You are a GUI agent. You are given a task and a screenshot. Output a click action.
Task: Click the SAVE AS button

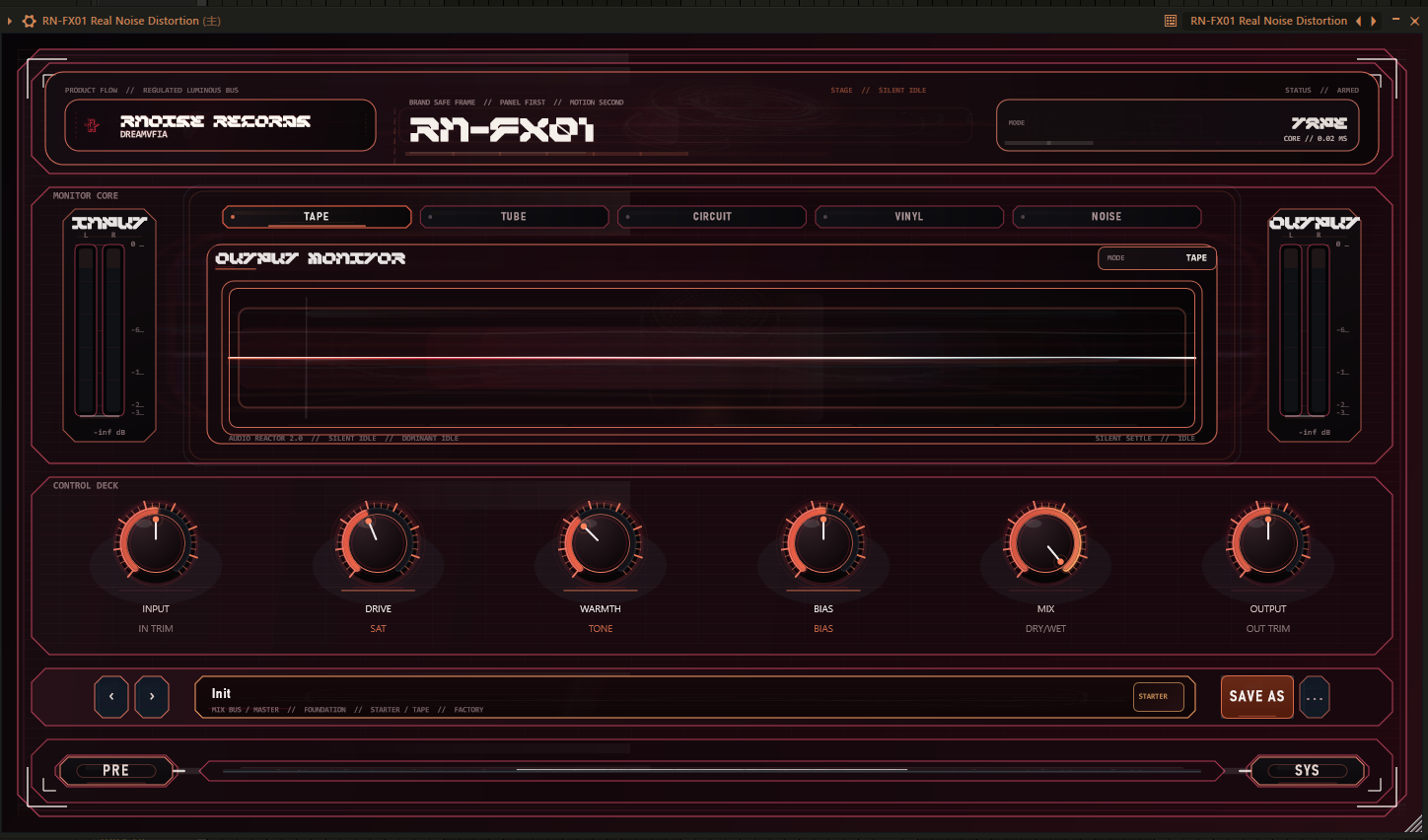coord(1257,697)
